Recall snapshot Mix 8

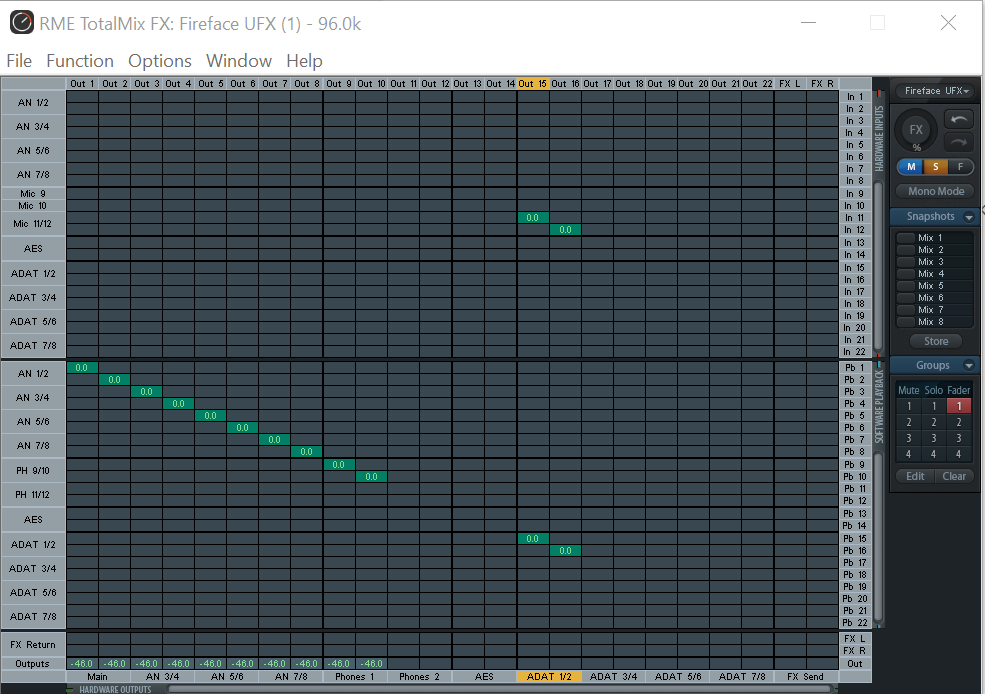[x=934, y=322]
